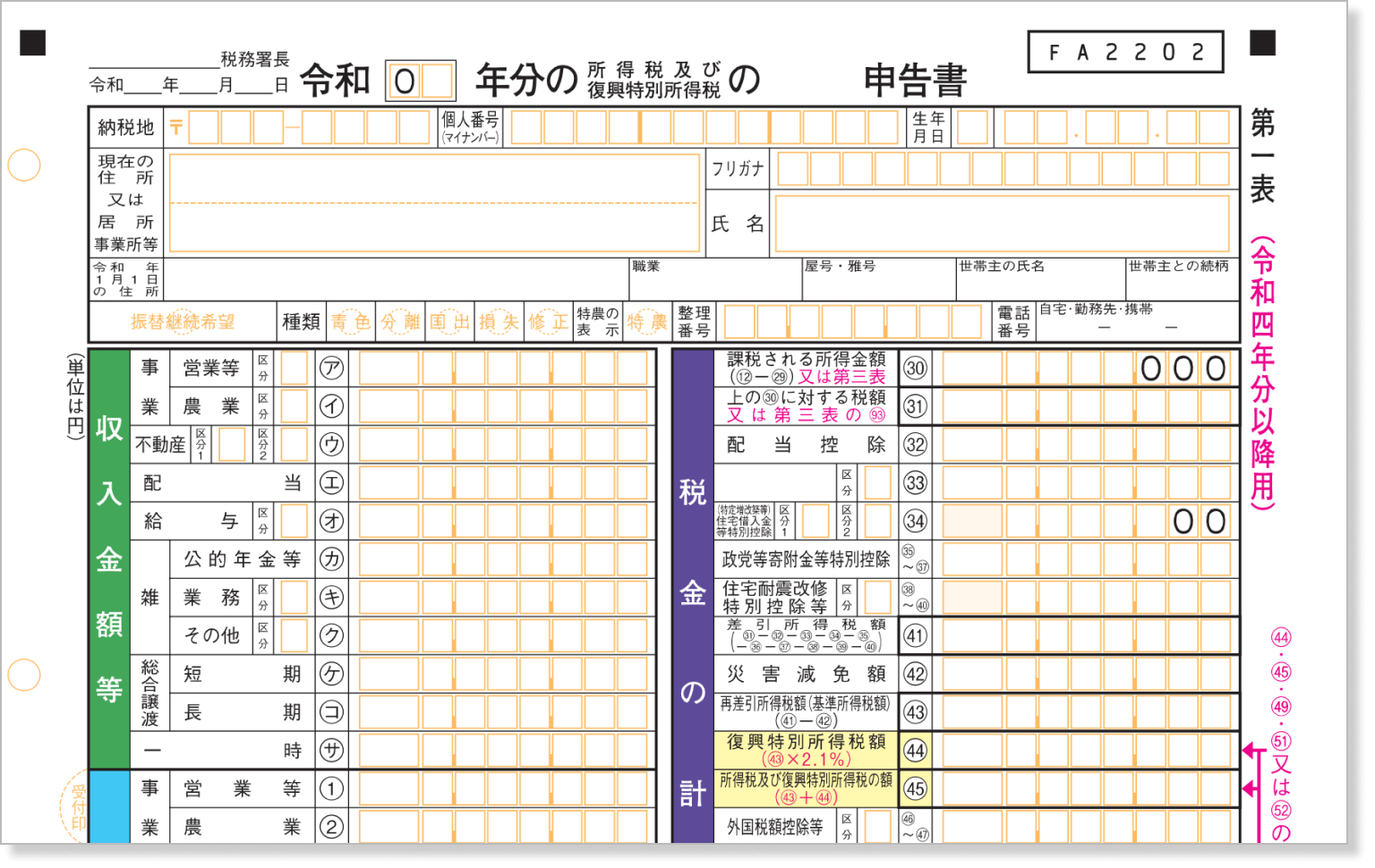Mark the 修正 type oval
The width and height of the screenshot is (1375, 868).
pos(548,322)
